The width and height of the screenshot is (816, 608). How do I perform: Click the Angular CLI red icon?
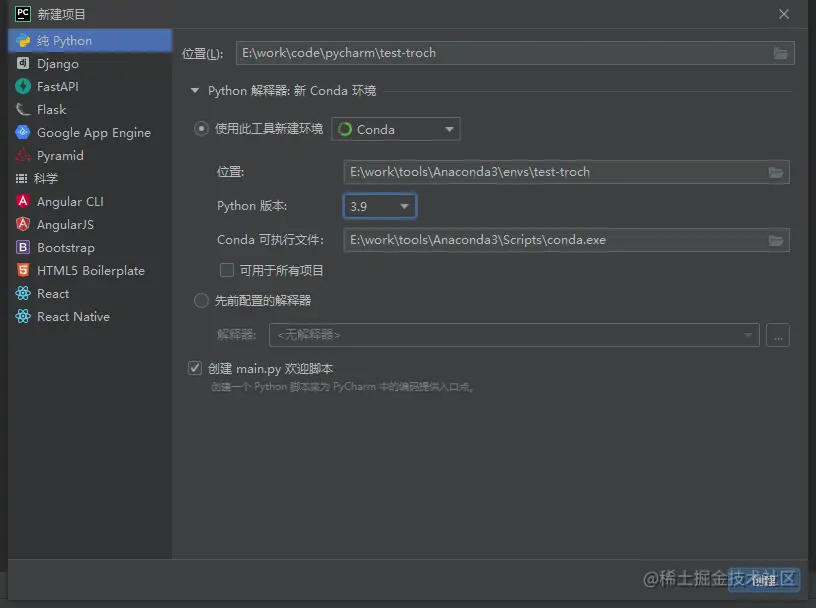(23, 201)
